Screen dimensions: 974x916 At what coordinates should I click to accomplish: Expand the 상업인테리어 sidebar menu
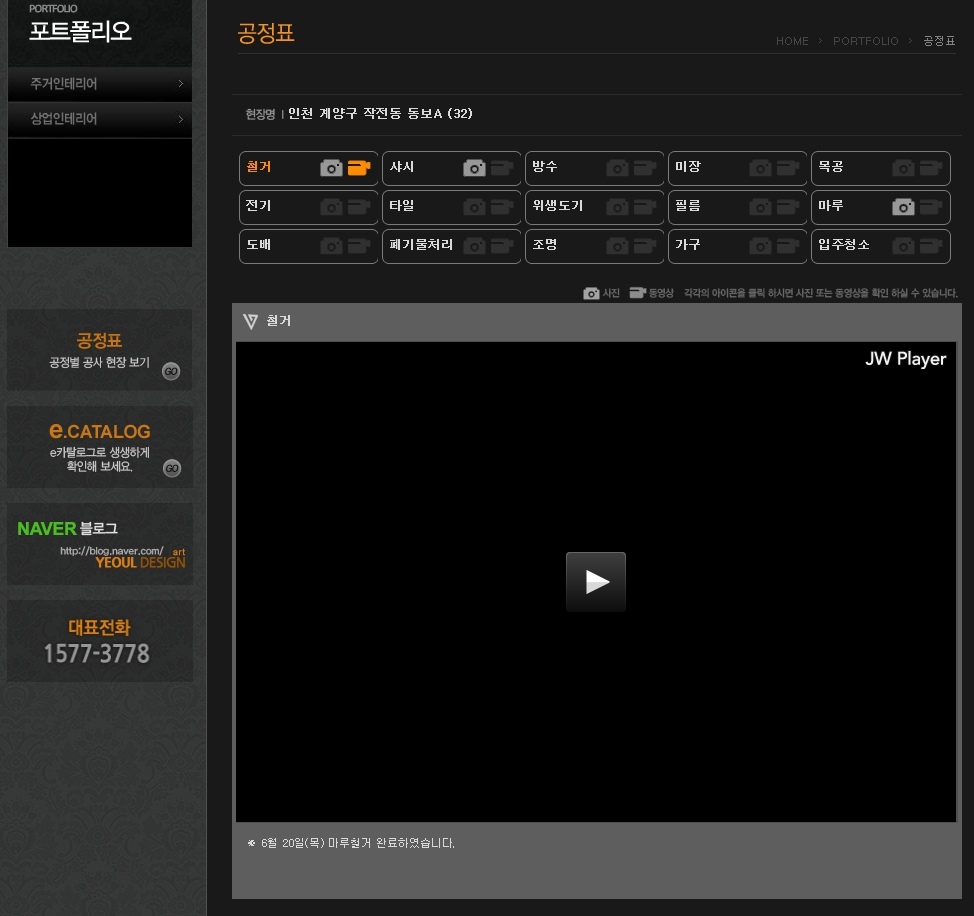[x=99, y=119]
